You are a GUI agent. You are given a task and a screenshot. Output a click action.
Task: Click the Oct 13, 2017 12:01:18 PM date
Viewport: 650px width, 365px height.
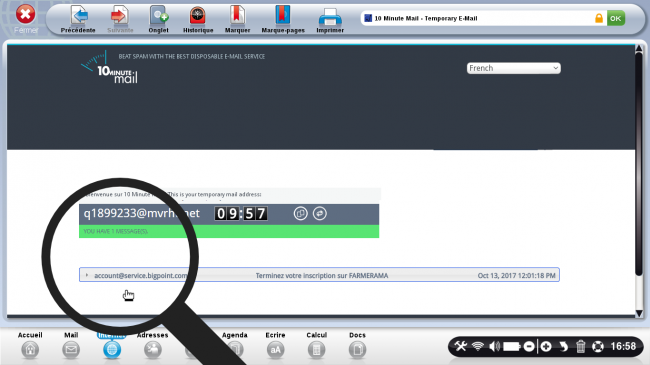pos(516,275)
